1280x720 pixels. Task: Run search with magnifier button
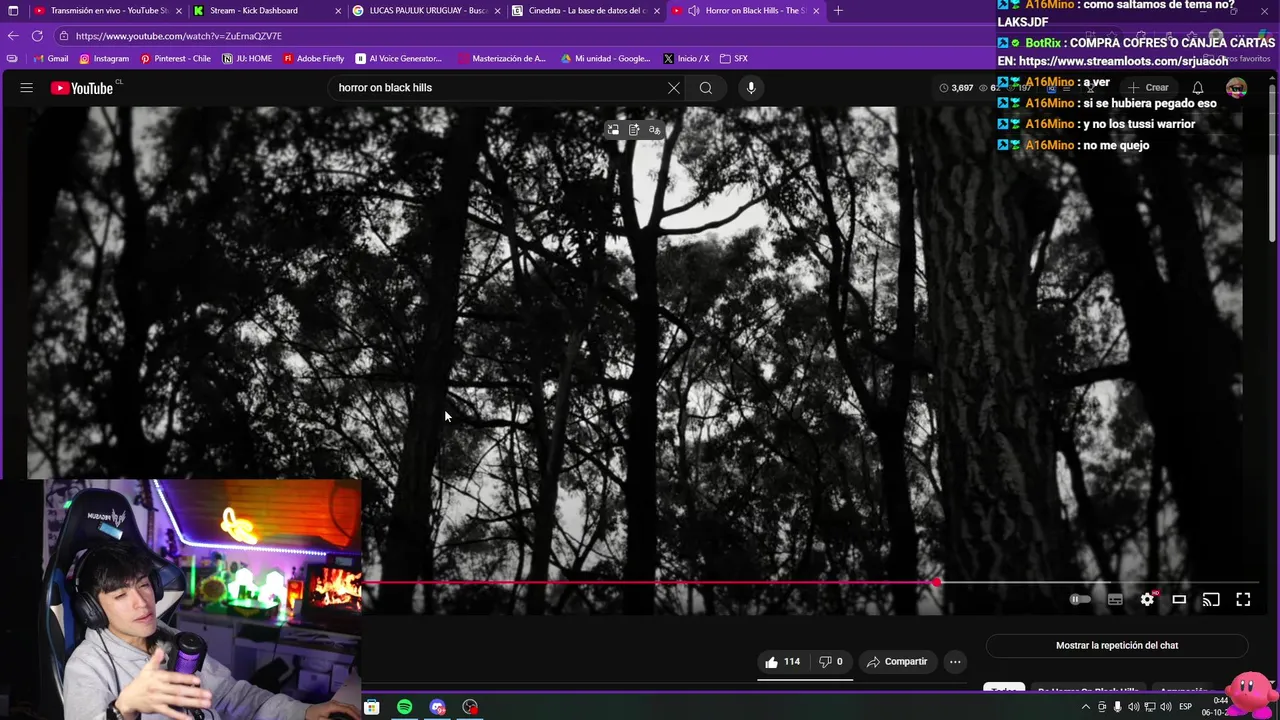[x=706, y=88]
